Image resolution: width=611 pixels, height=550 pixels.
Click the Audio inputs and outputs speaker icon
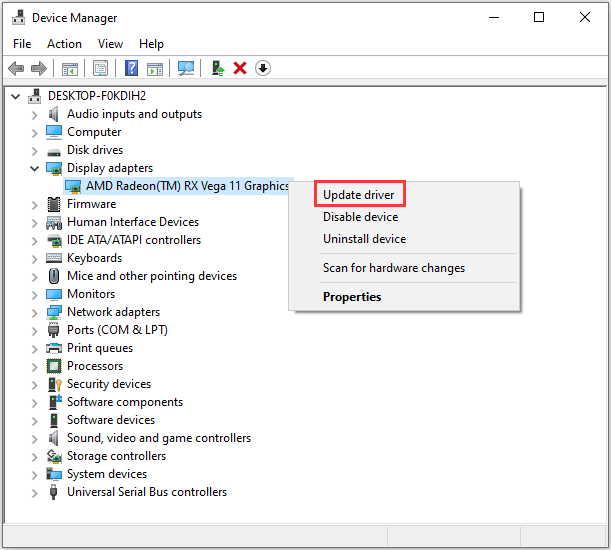[x=54, y=114]
